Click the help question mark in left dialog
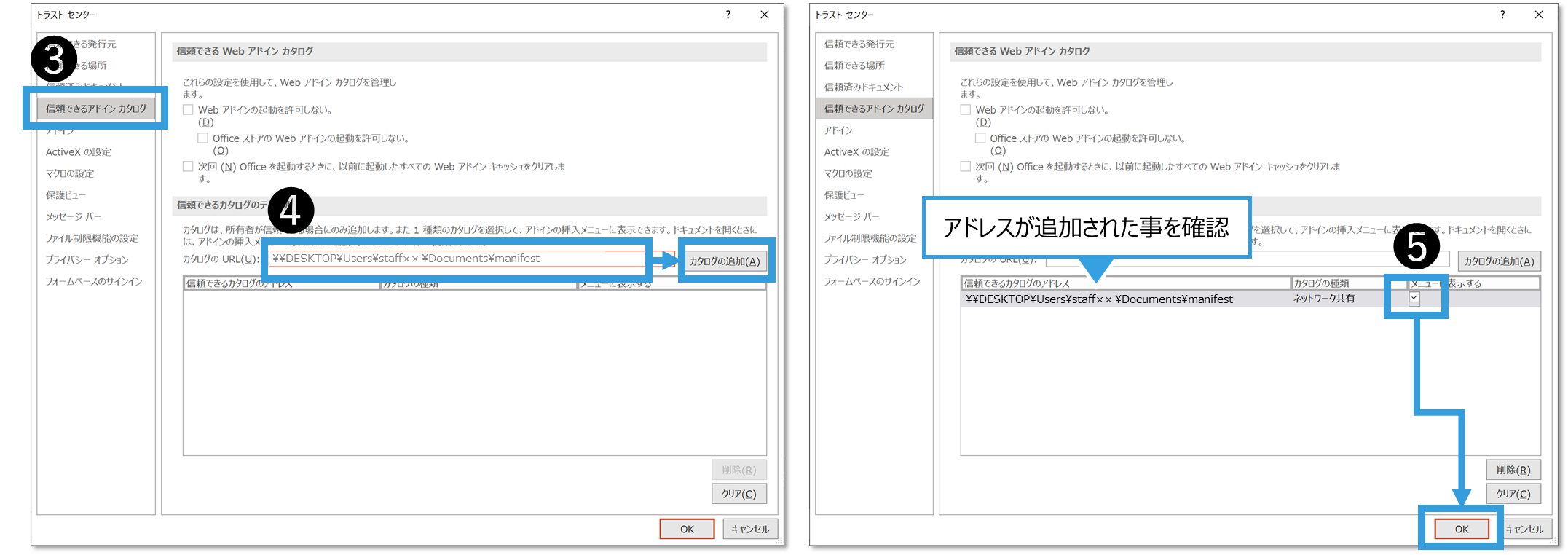 pos(728,15)
